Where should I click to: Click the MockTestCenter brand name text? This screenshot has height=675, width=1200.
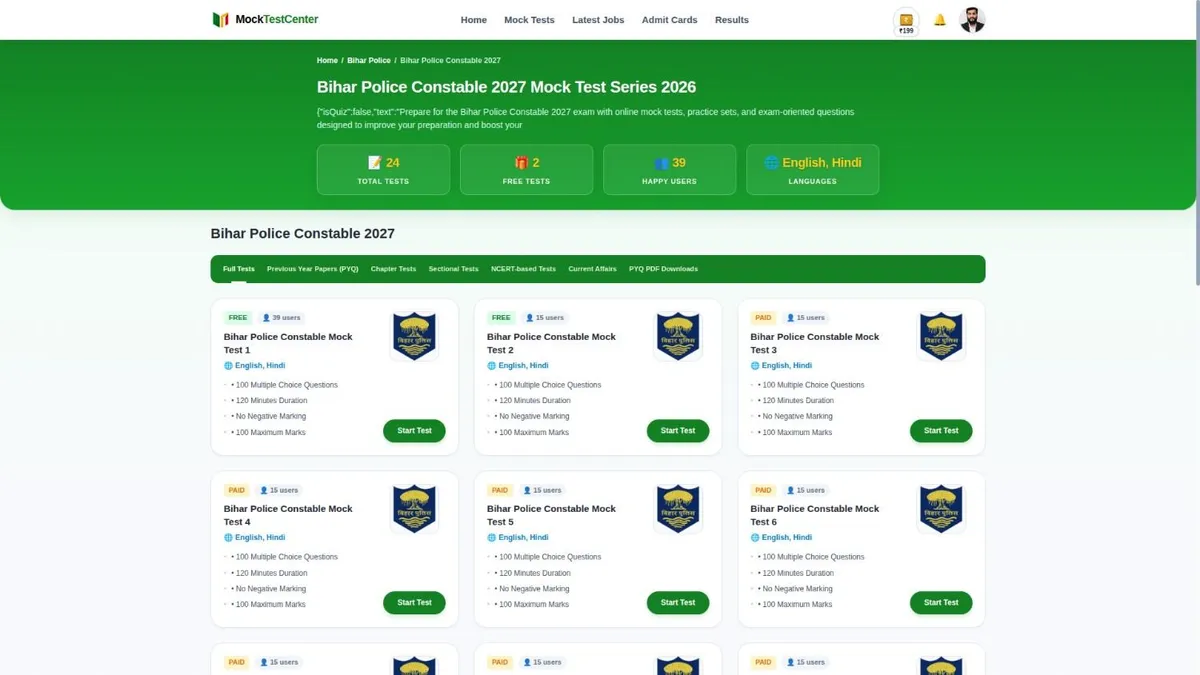coord(277,20)
